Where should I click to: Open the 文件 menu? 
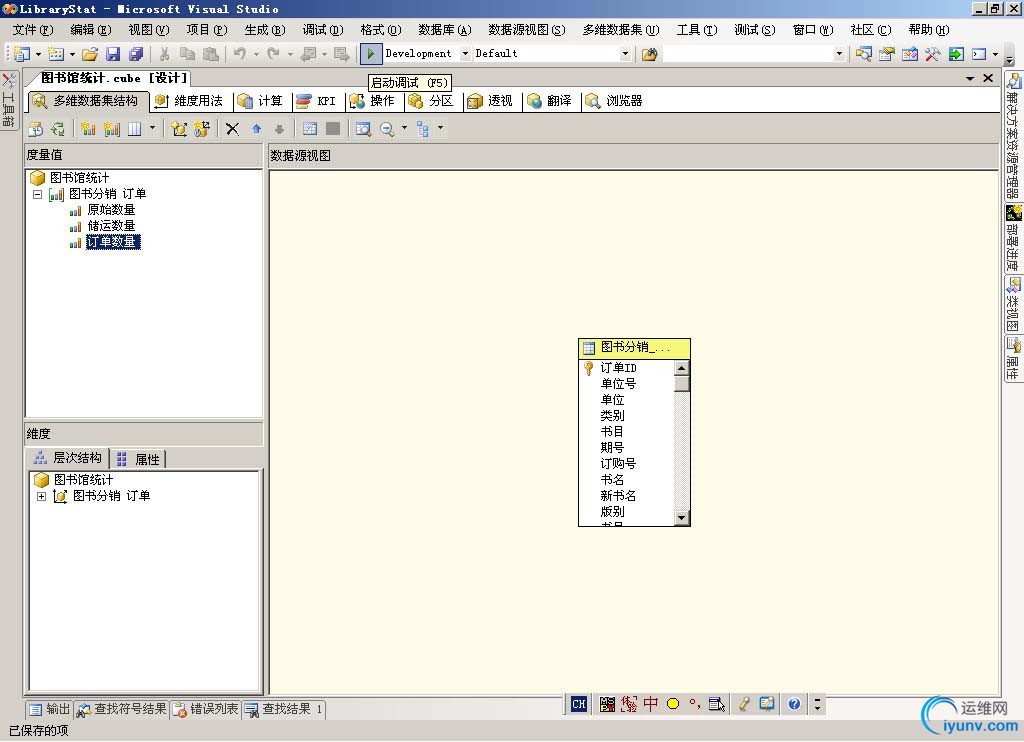coord(33,30)
